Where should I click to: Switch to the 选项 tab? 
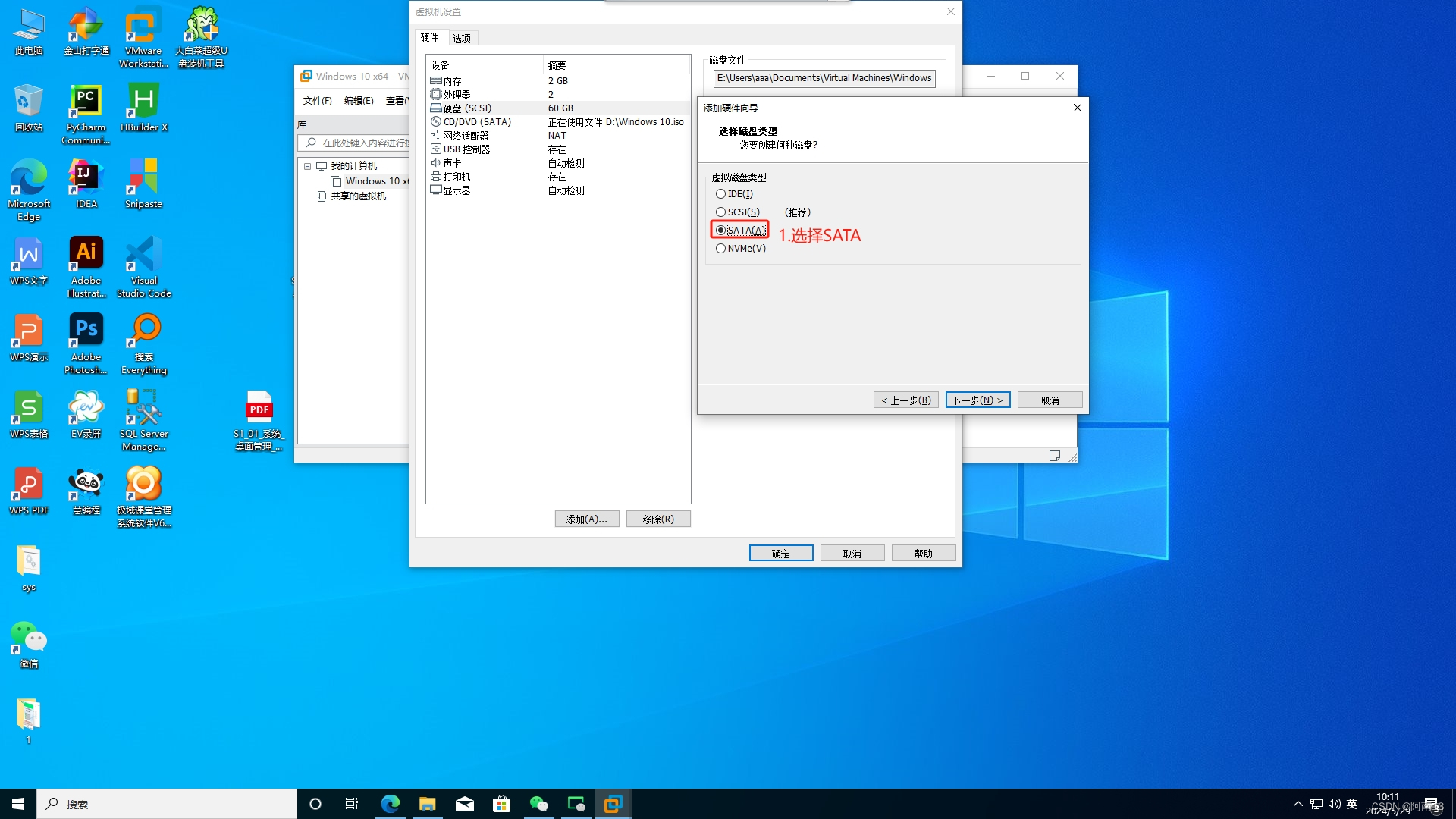pyautogui.click(x=461, y=37)
